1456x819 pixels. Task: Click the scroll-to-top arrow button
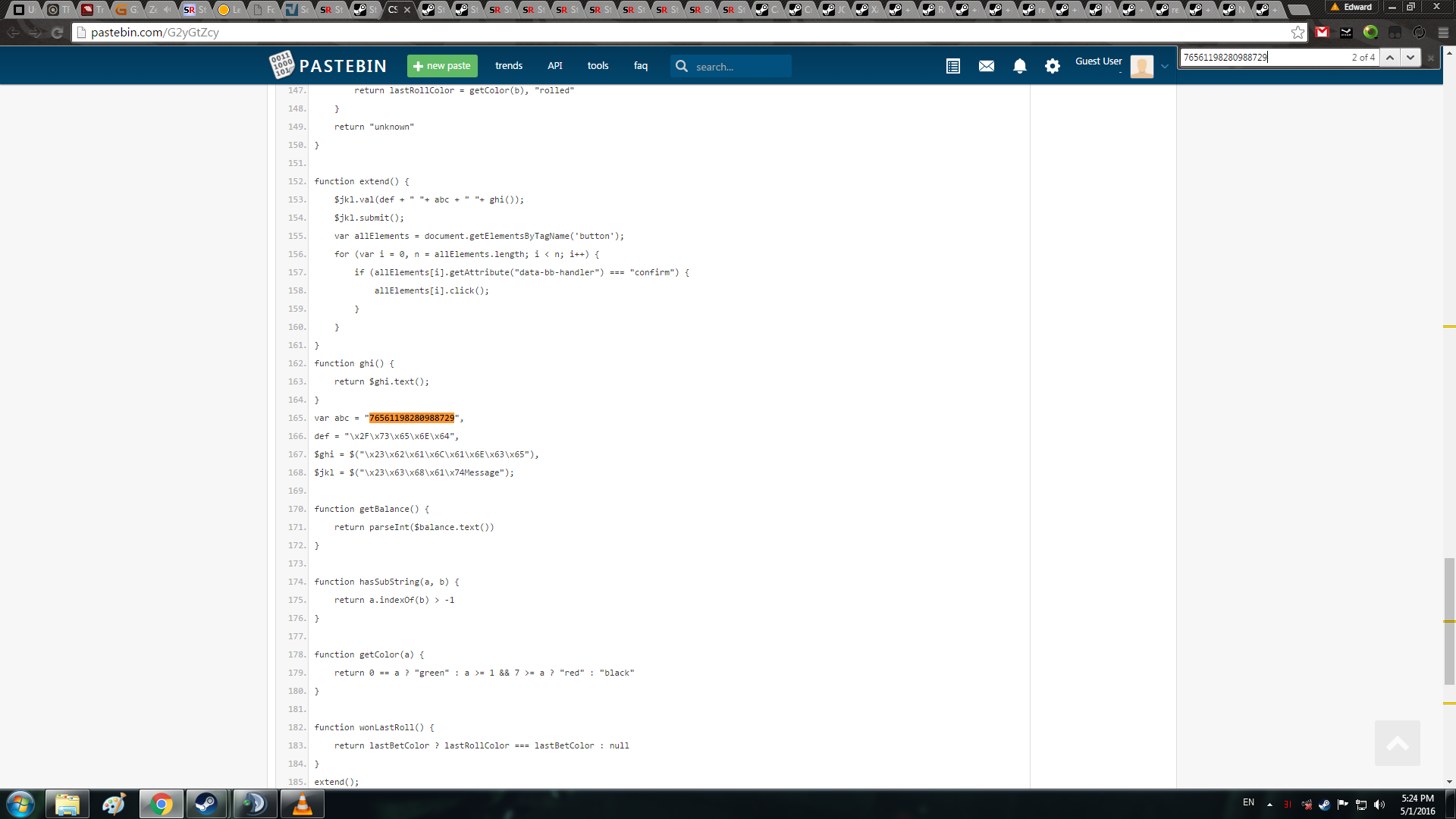(x=1397, y=743)
